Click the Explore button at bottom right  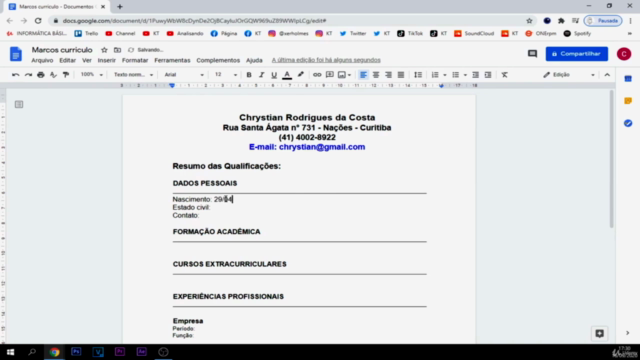[599, 333]
